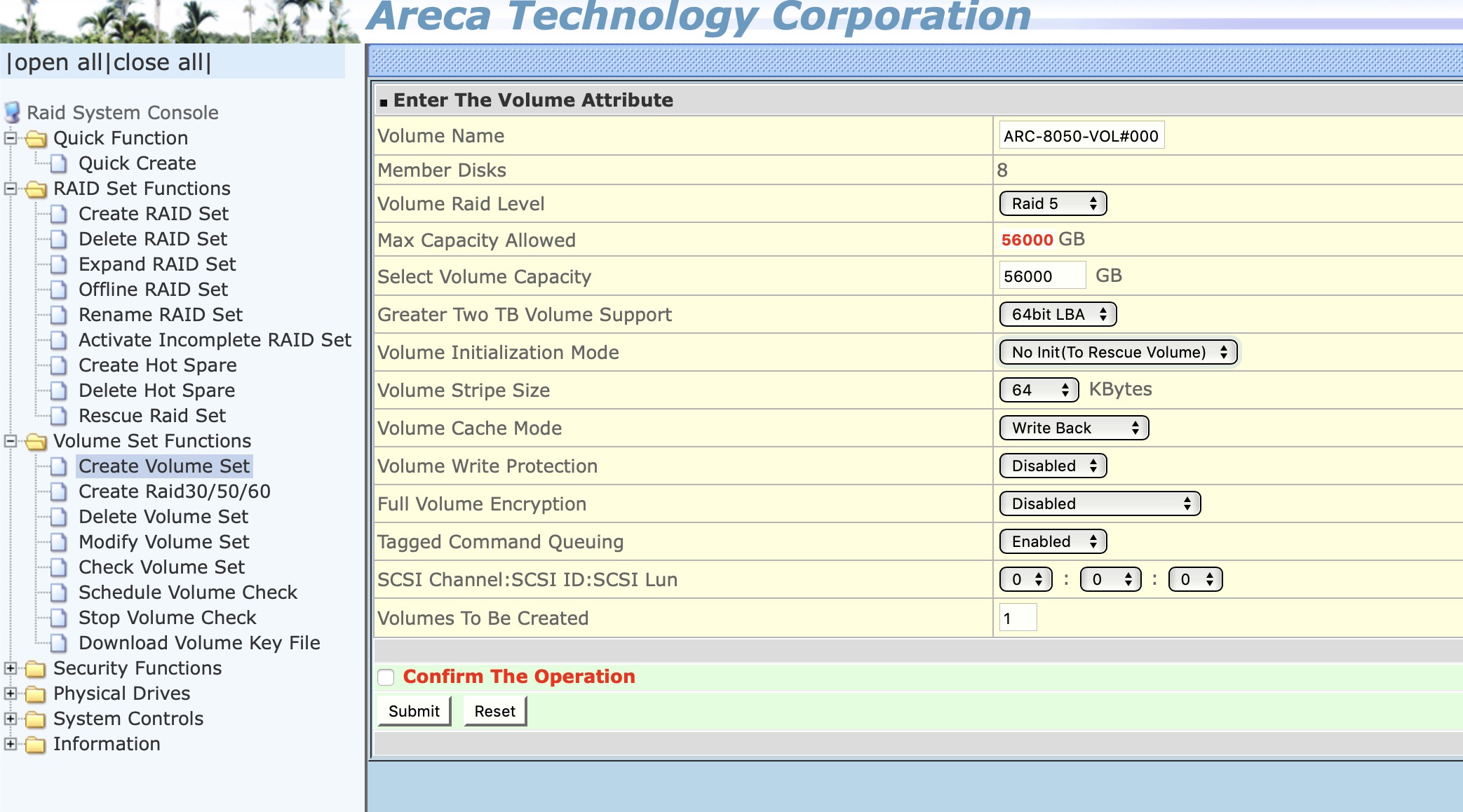Screen dimensions: 1463x812
Task: Open the Volume Initialization Mode dropdown
Action: click(1119, 353)
